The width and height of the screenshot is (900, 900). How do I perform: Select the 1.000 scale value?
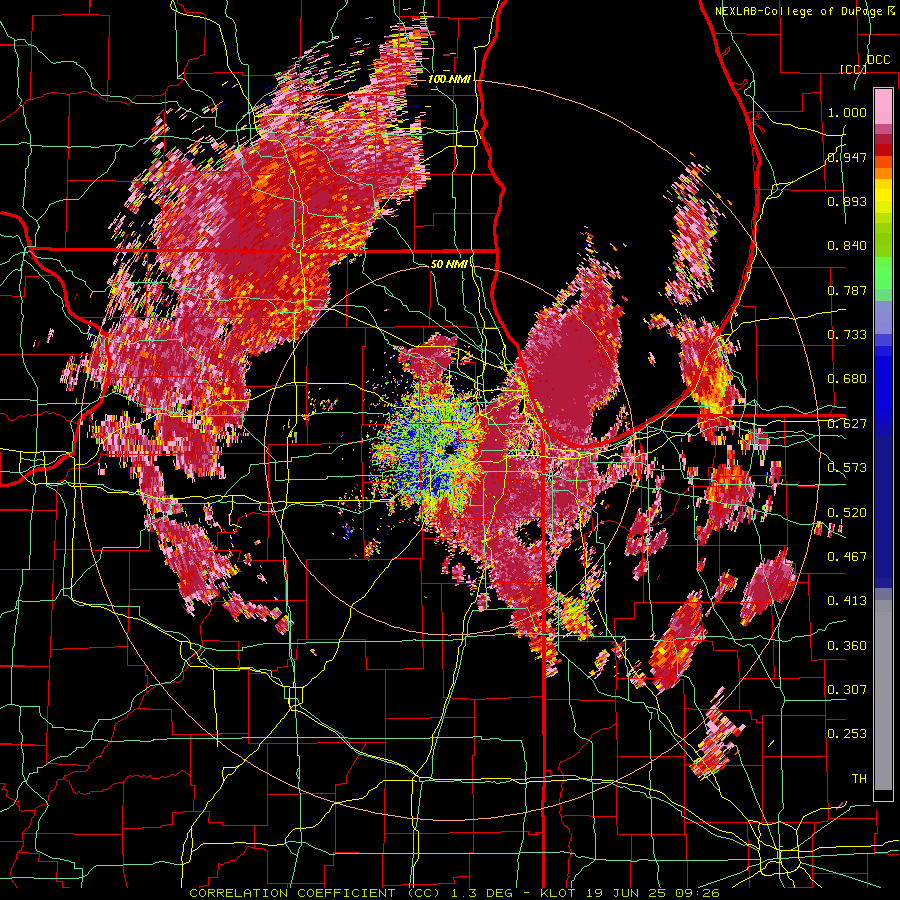click(x=847, y=112)
